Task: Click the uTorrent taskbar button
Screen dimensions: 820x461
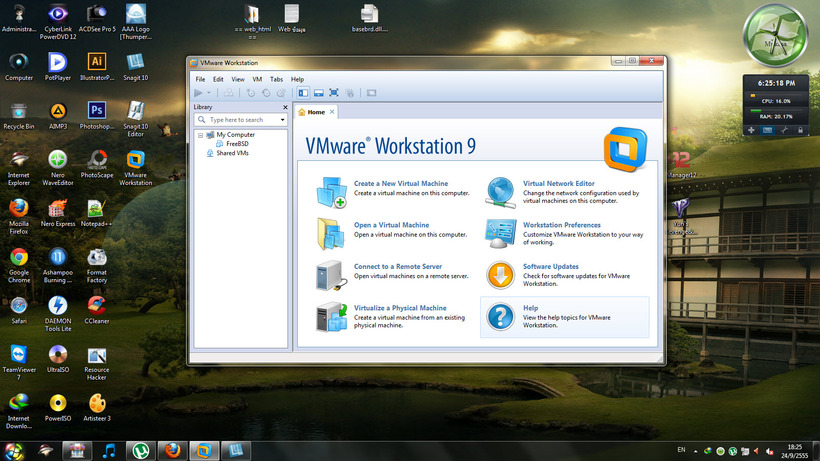Action: [140, 451]
